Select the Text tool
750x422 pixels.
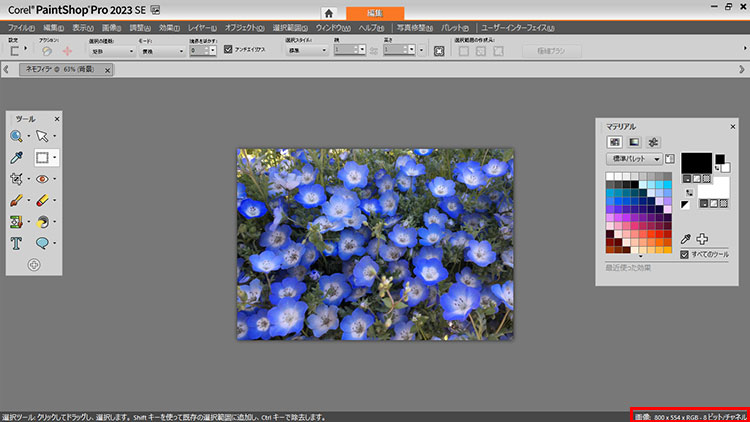17,242
